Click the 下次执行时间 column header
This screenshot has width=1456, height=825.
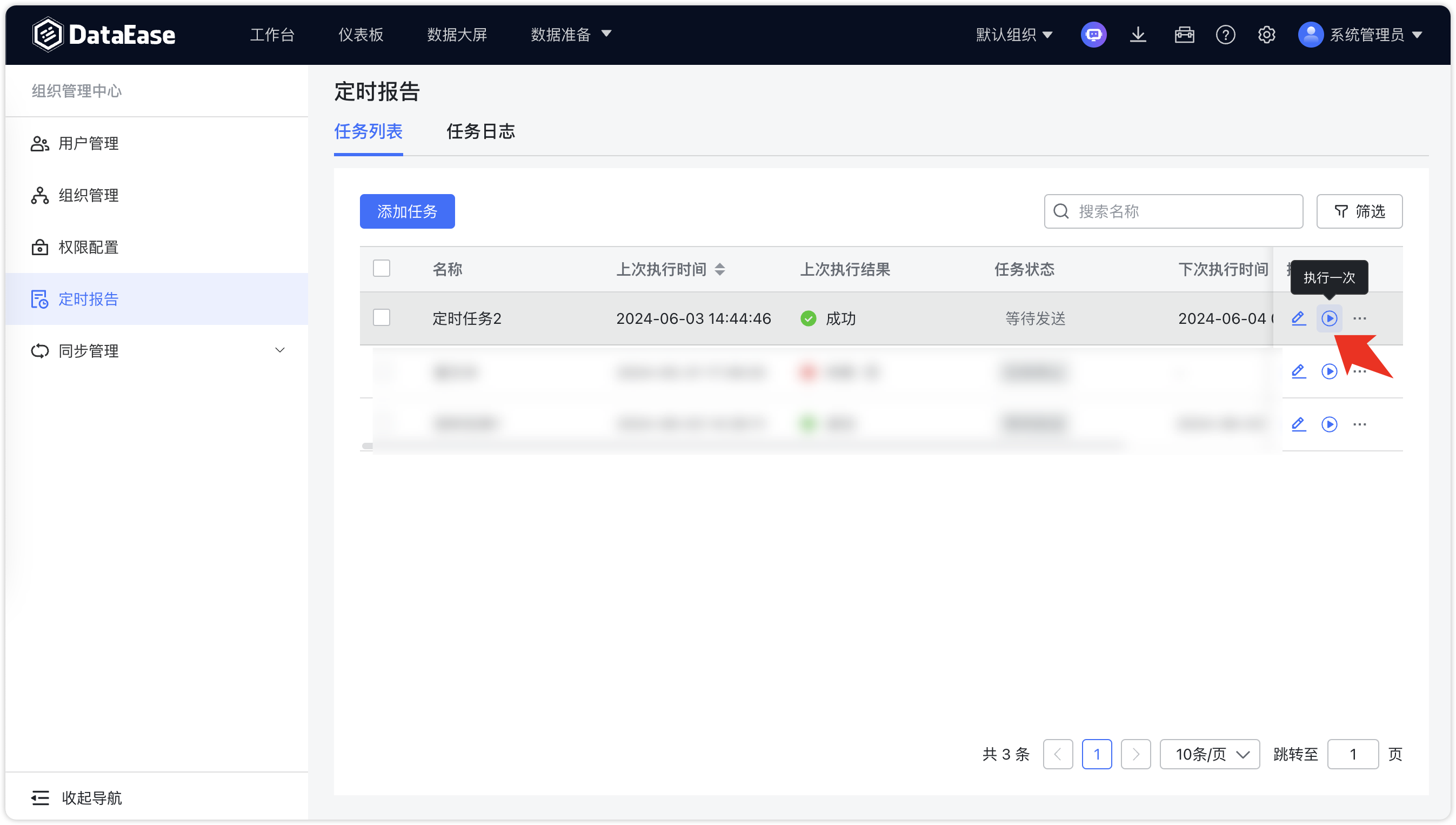(1223, 269)
